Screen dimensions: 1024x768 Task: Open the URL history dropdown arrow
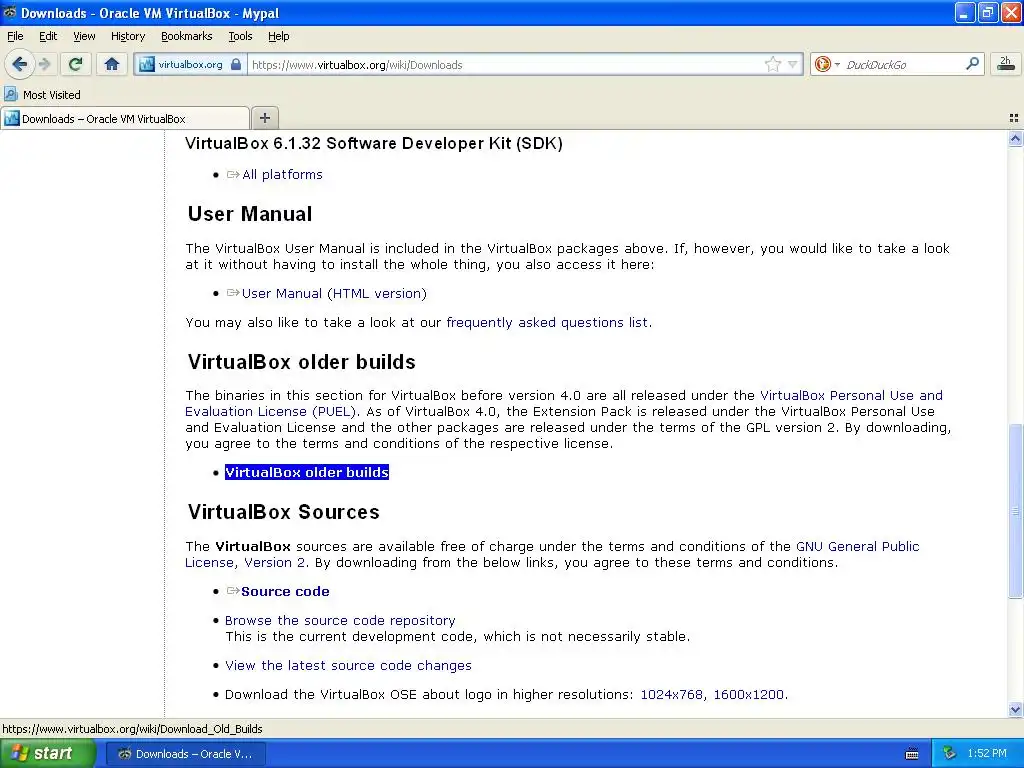[792, 64]
